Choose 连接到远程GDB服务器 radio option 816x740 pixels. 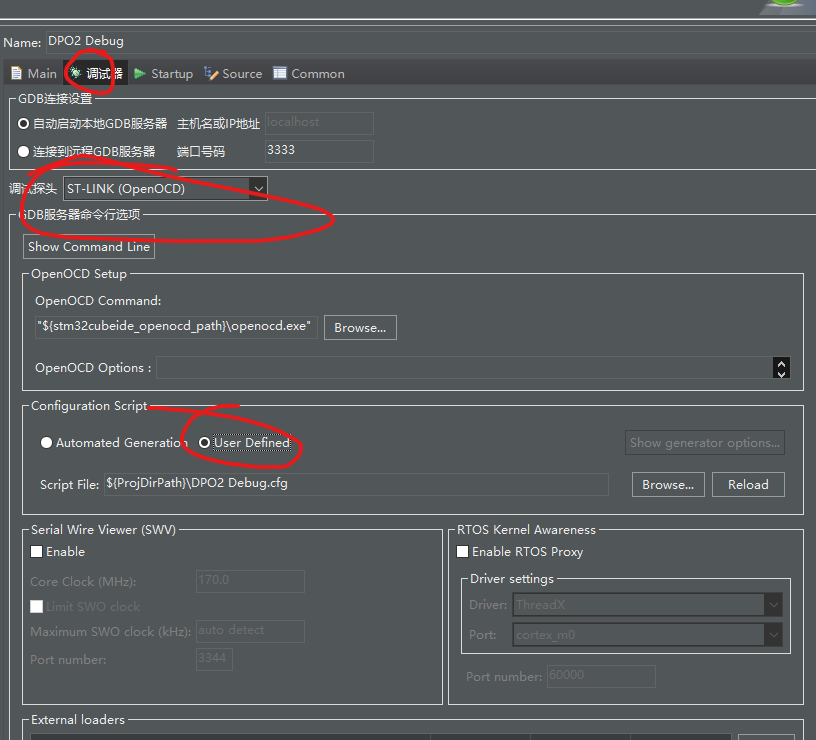coord(24,151)
